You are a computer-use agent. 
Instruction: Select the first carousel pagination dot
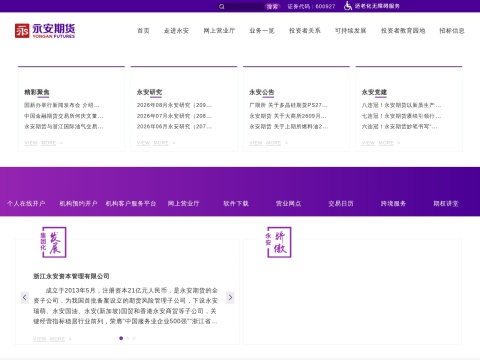click(x=121, y=338)
